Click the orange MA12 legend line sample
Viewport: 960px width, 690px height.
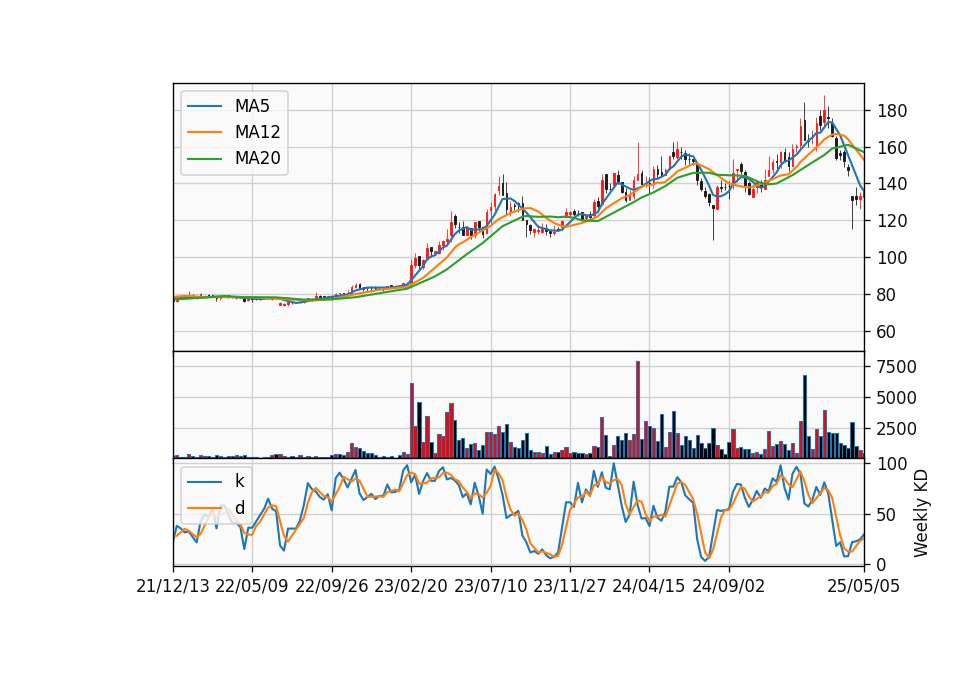[204, 132]
